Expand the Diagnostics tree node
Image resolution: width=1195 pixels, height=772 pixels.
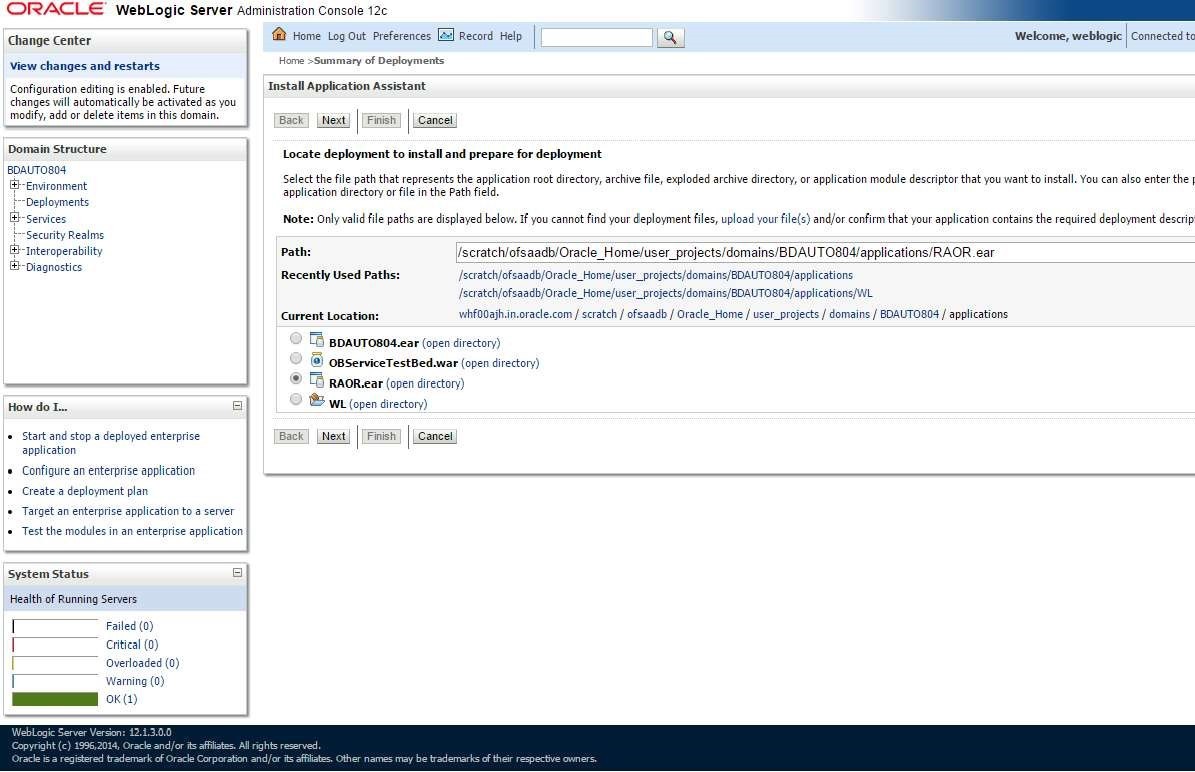(13, 267)
